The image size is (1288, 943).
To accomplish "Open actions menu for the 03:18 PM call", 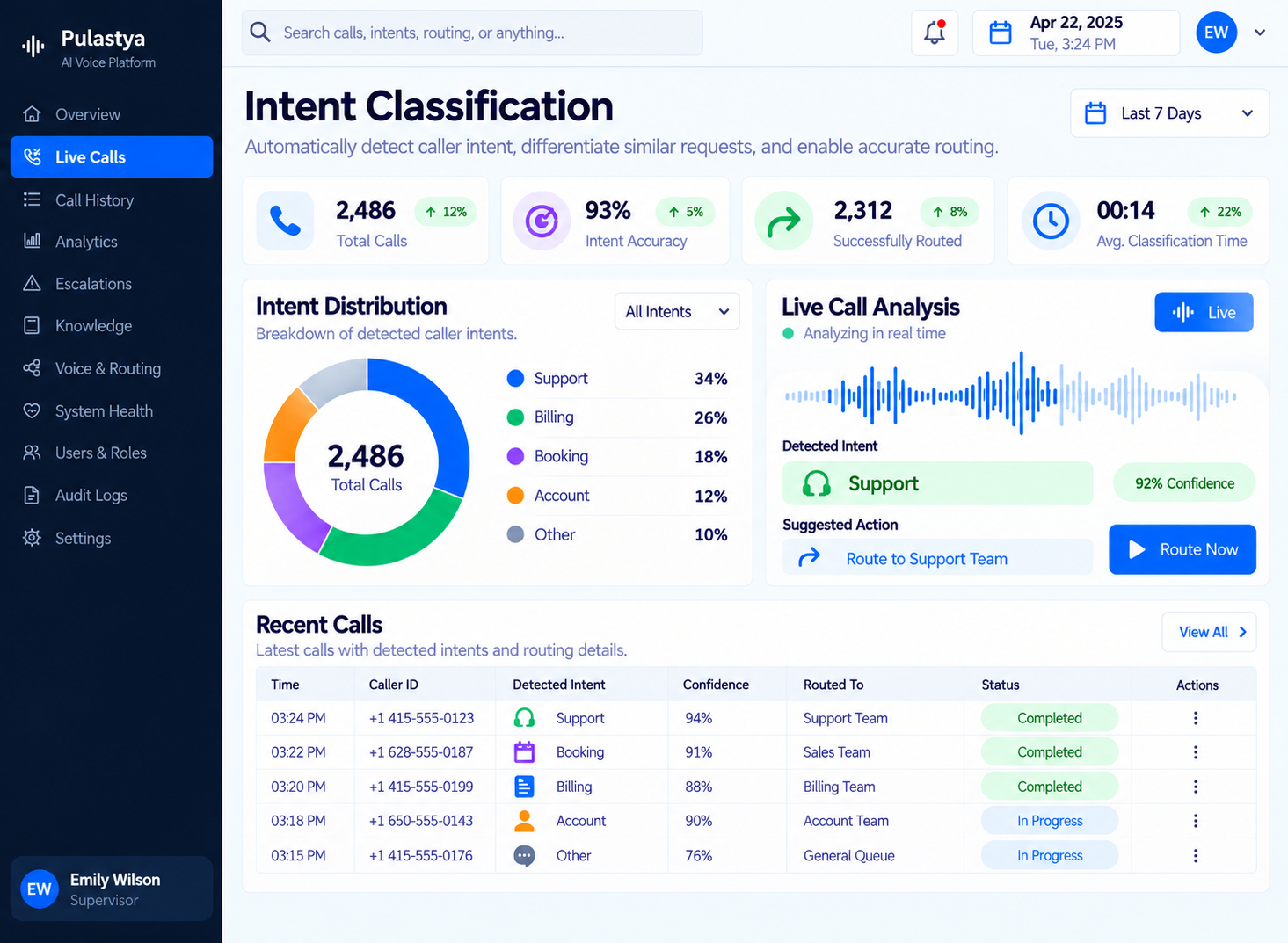I will [1196, 821].
